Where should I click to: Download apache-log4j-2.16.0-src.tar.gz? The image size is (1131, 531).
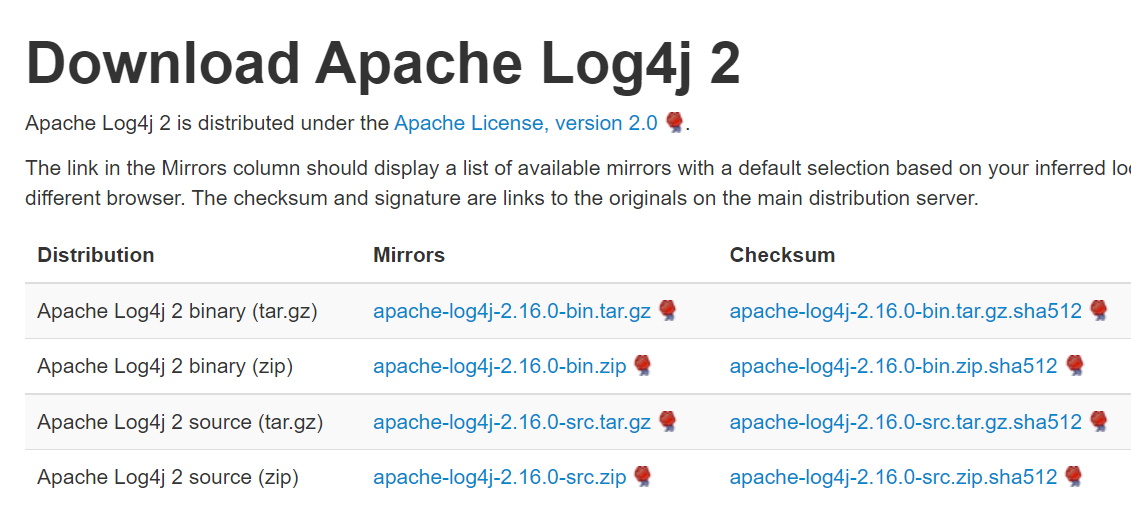coord(511,422)
